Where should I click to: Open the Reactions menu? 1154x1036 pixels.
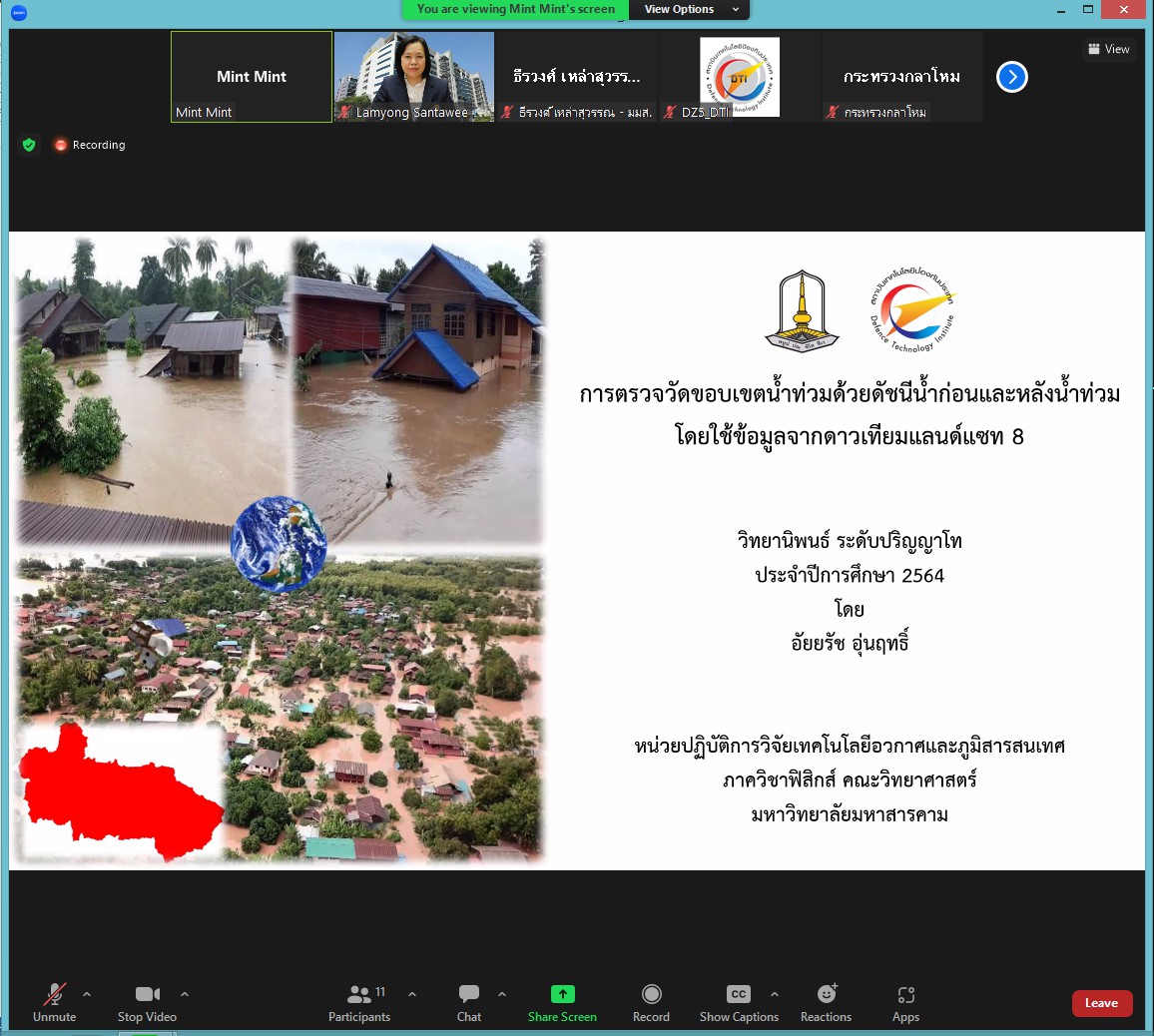click(x=827, y=1004)
